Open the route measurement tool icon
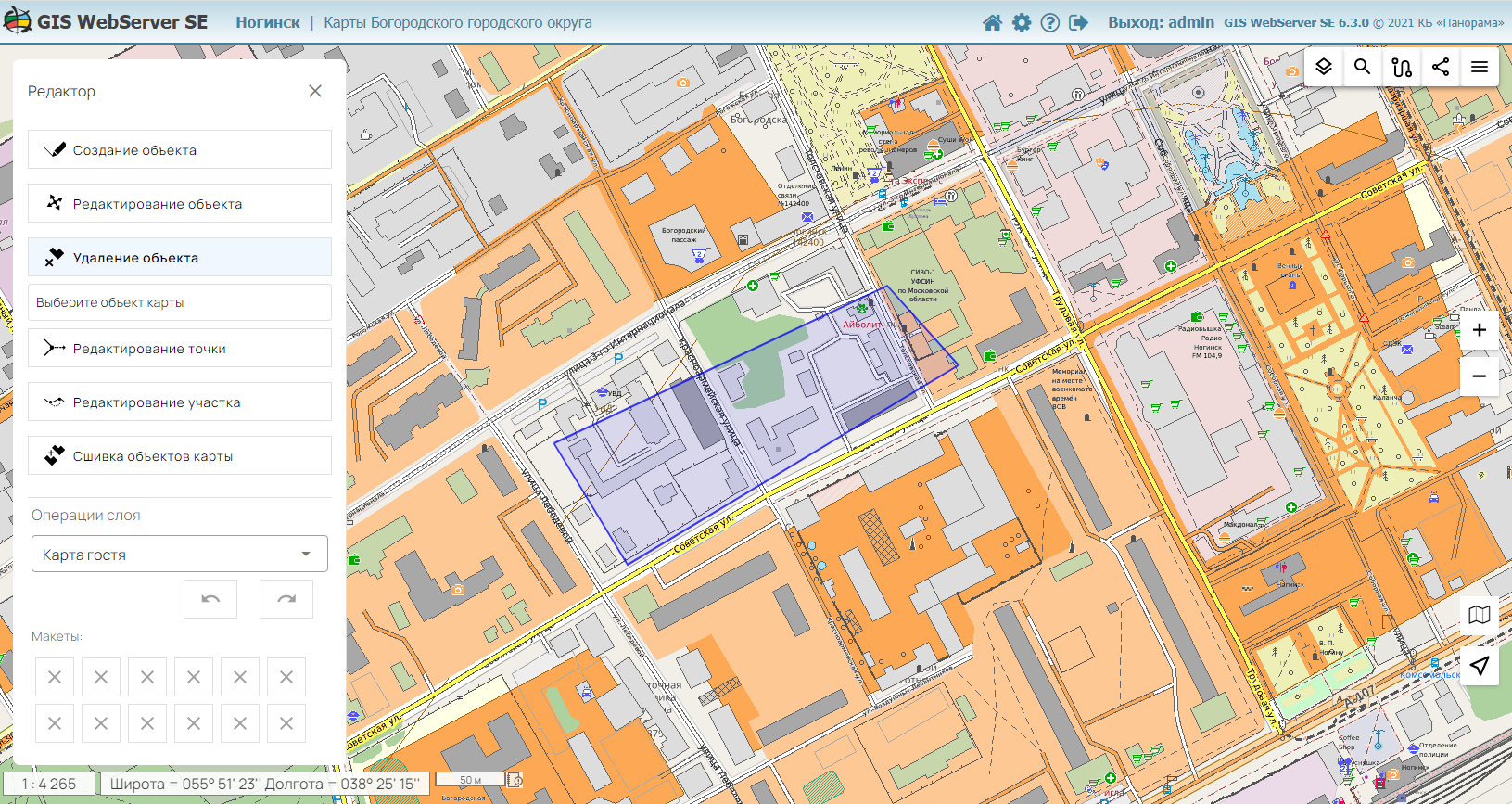 tap(1401, 67)
